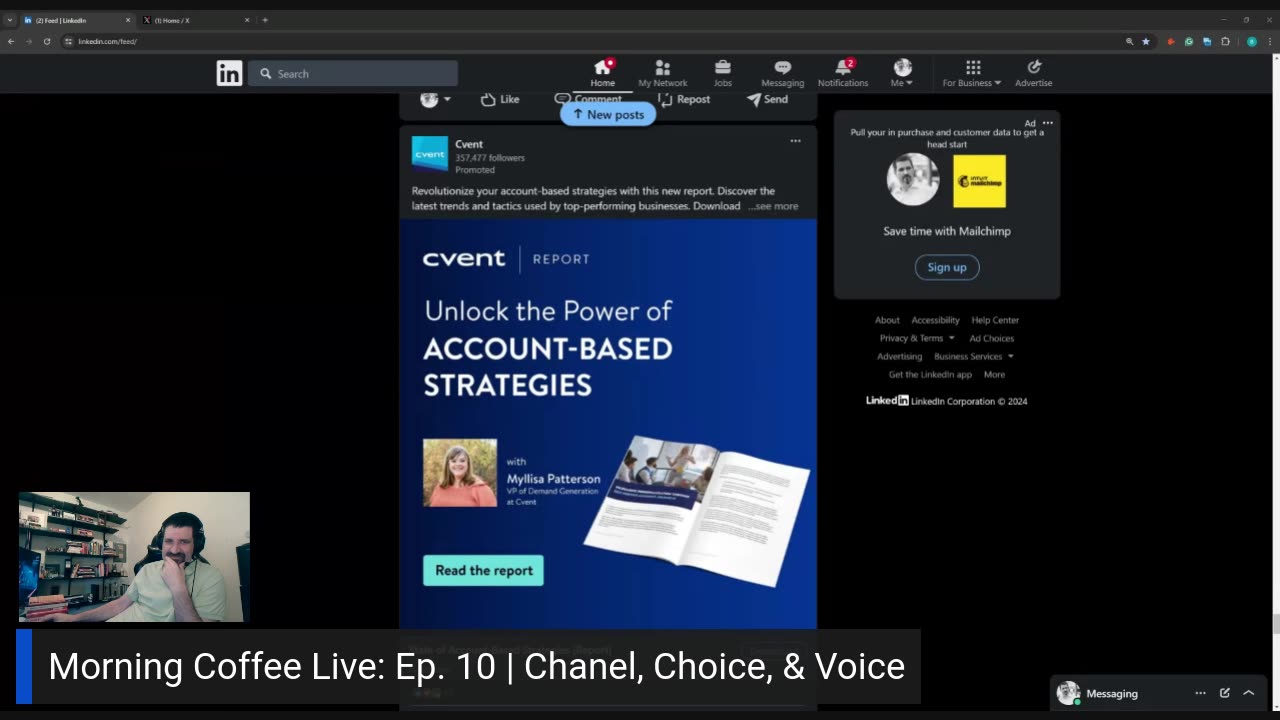Open the Accessibility footer link
The height and width of the screenshot is (720, 1280).
click(935, 320)
